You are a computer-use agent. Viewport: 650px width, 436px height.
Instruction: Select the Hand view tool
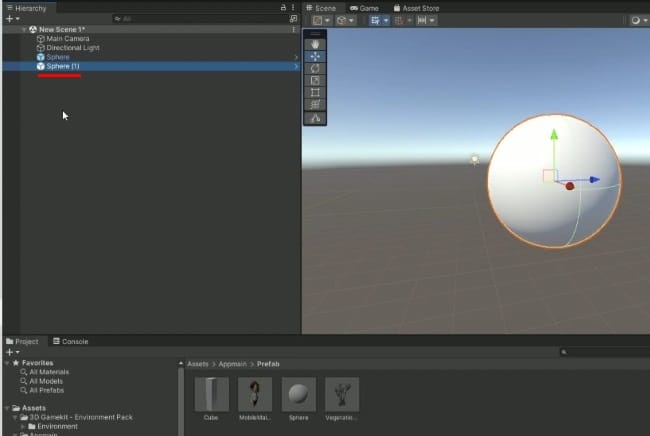[315, 44]
